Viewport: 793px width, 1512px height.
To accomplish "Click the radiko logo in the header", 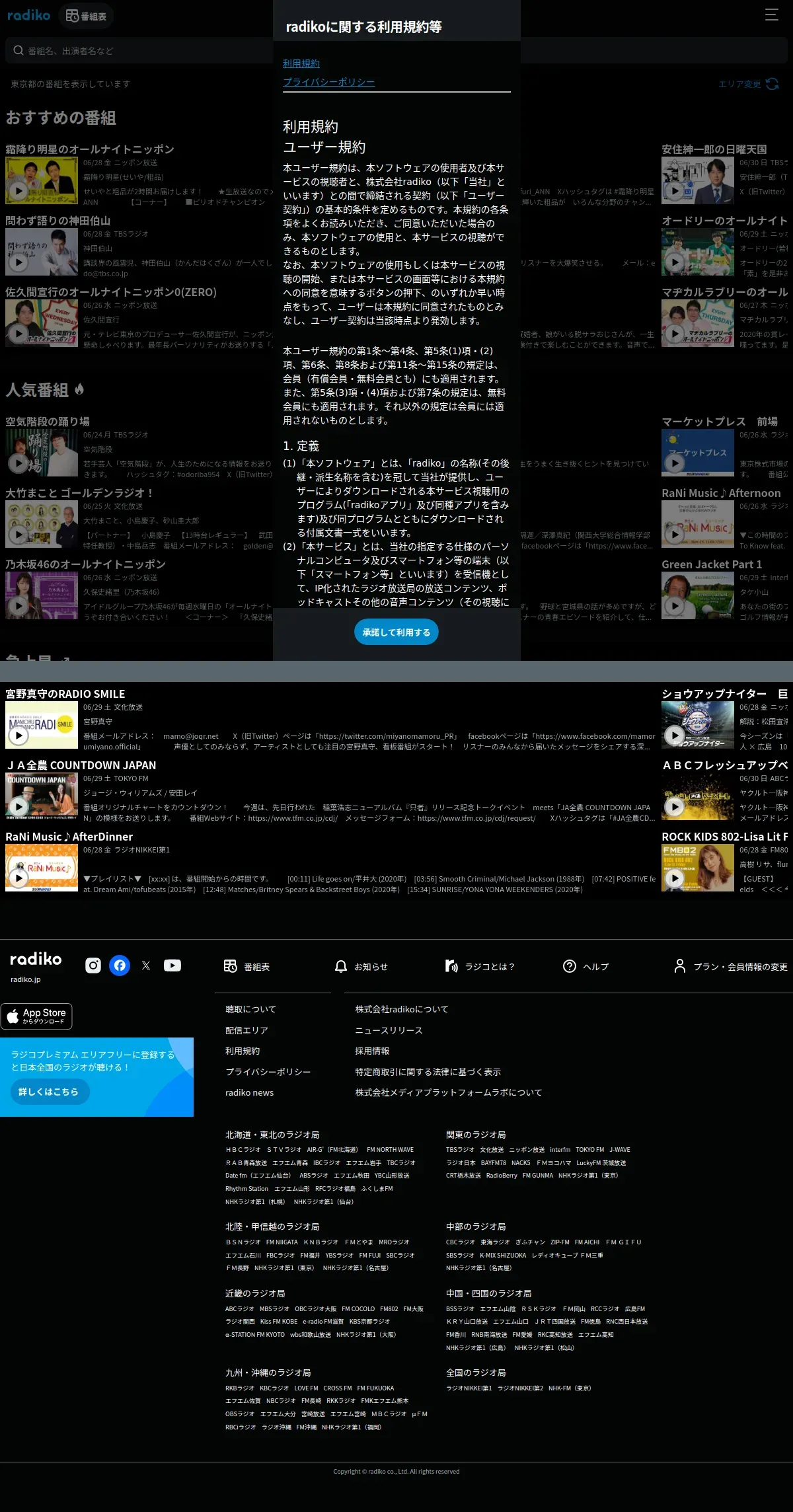I will click(28, 15).
